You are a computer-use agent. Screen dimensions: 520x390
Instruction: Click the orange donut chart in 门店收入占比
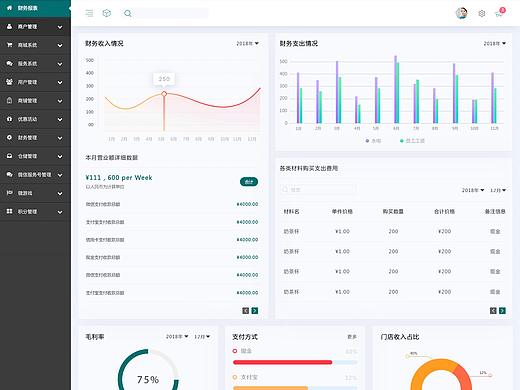pos(441,374)
